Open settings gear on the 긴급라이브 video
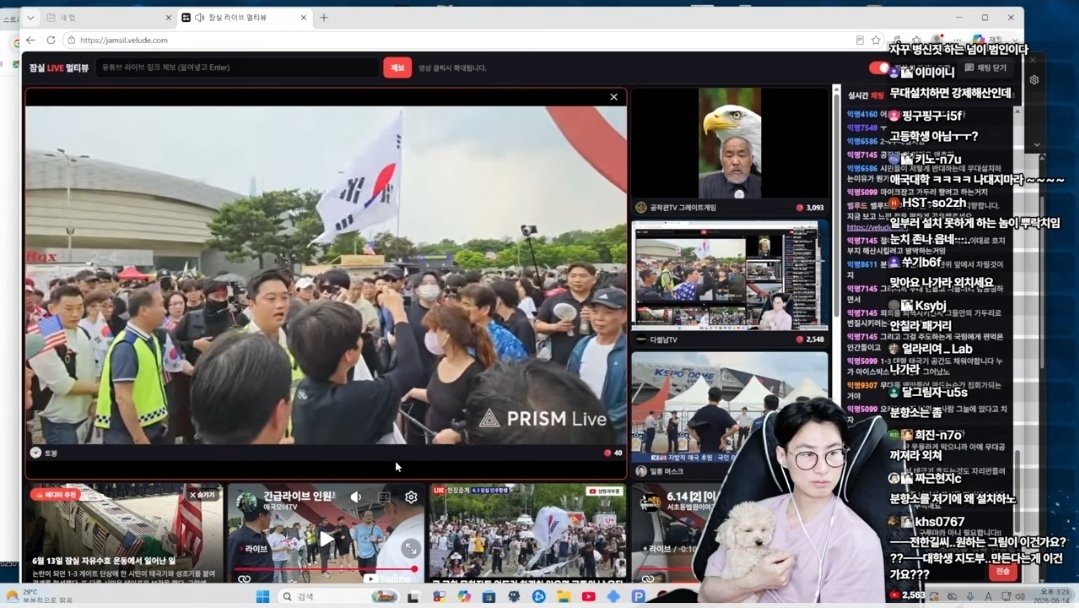 411,497
